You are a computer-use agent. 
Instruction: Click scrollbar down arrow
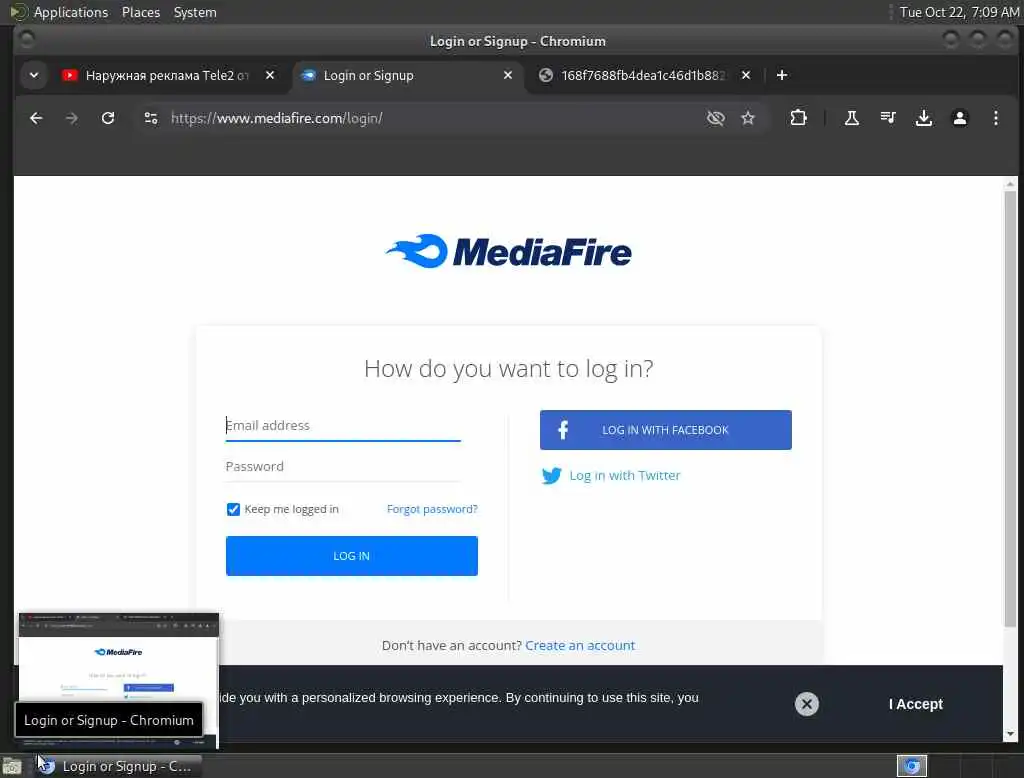point(1010,734)
